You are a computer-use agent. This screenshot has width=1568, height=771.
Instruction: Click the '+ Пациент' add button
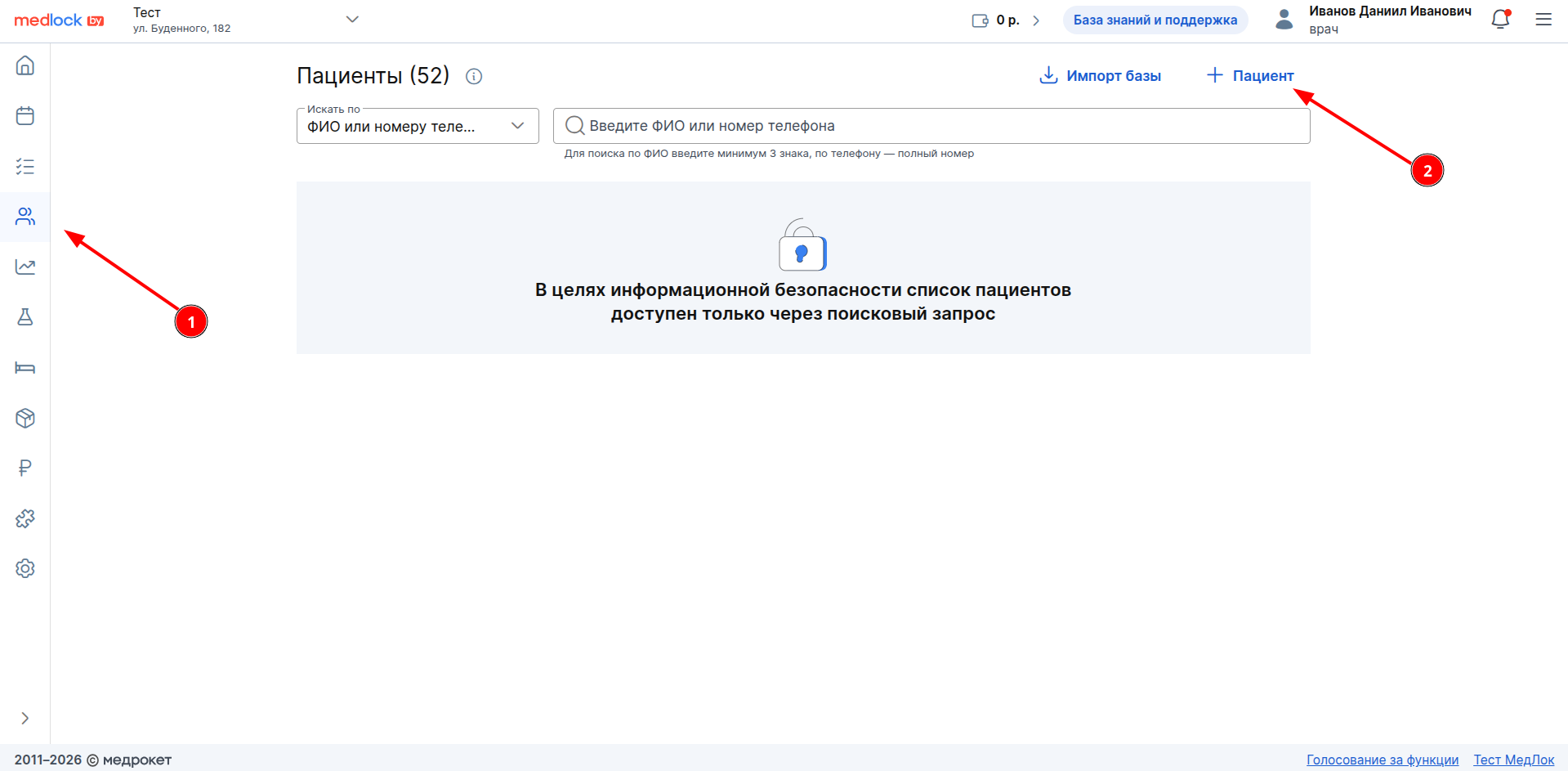point(1250,76)
